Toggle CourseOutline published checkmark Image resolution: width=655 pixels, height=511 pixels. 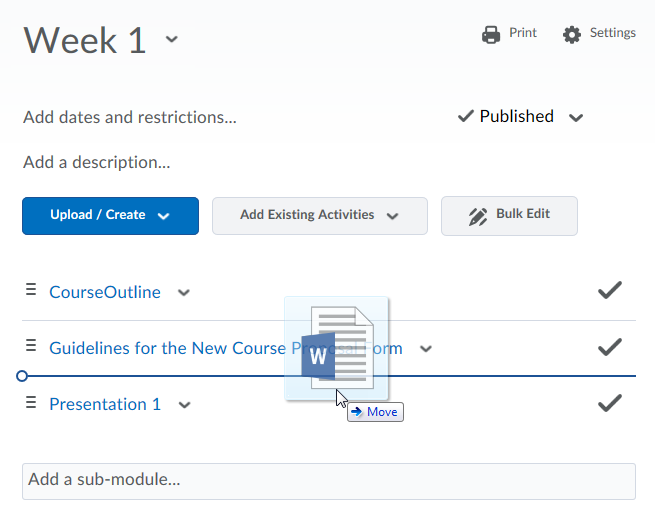(x=609, y=291)
